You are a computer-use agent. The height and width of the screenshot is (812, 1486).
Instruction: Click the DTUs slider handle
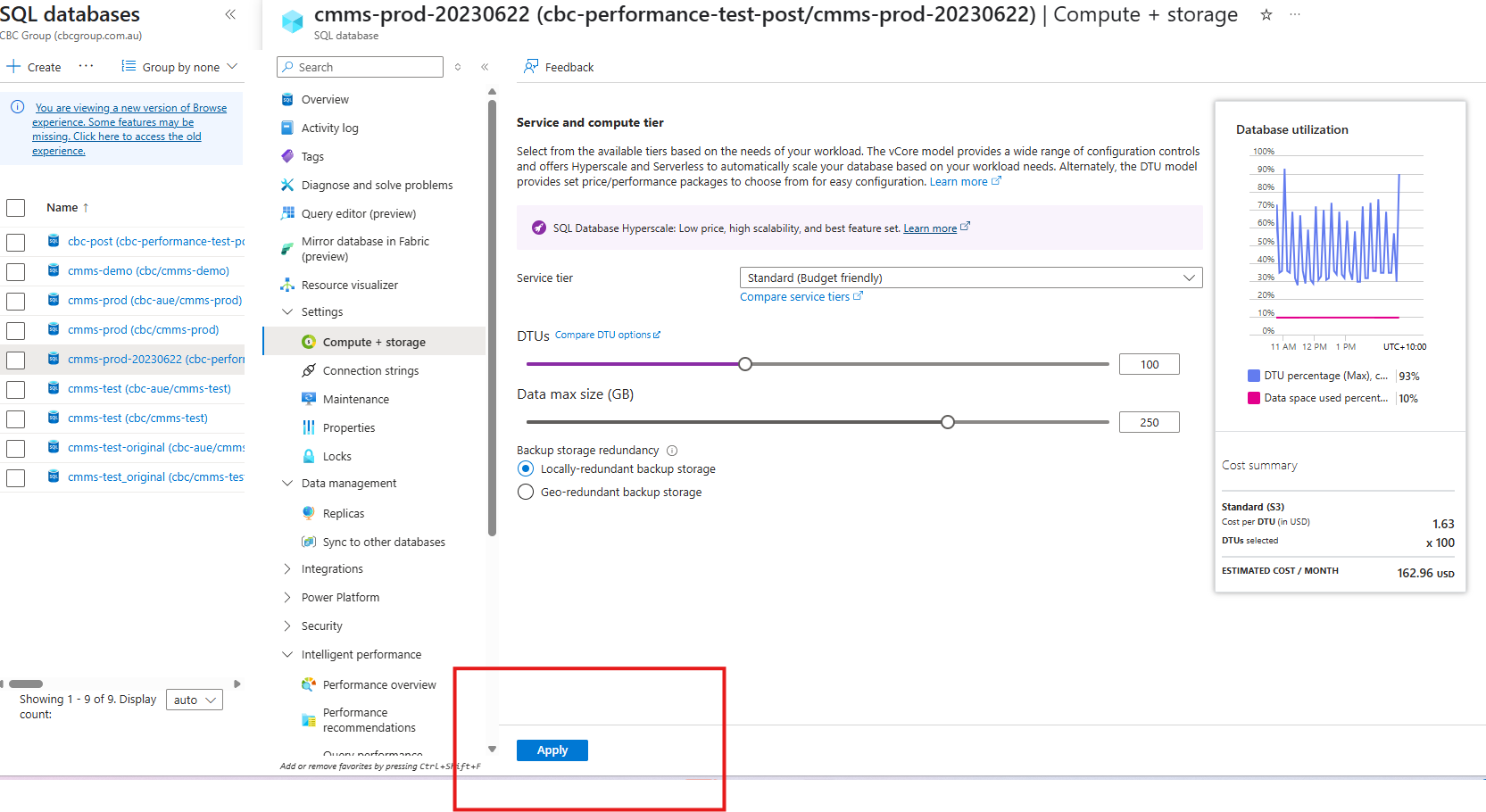click(745, 364)
